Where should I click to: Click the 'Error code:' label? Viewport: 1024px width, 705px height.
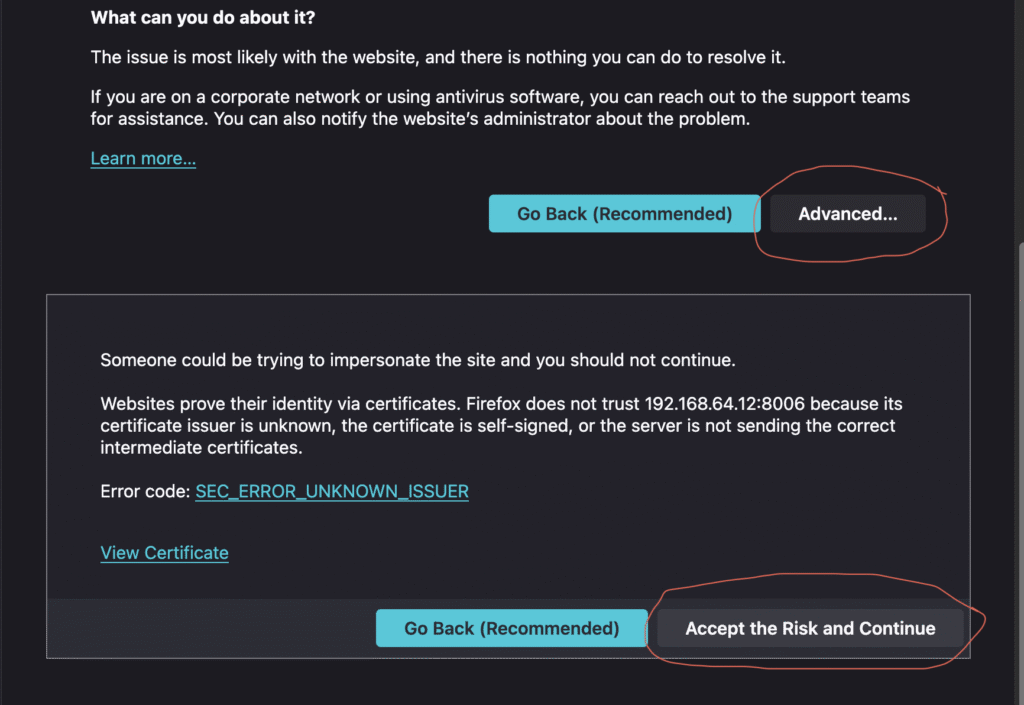pos(145,492)
